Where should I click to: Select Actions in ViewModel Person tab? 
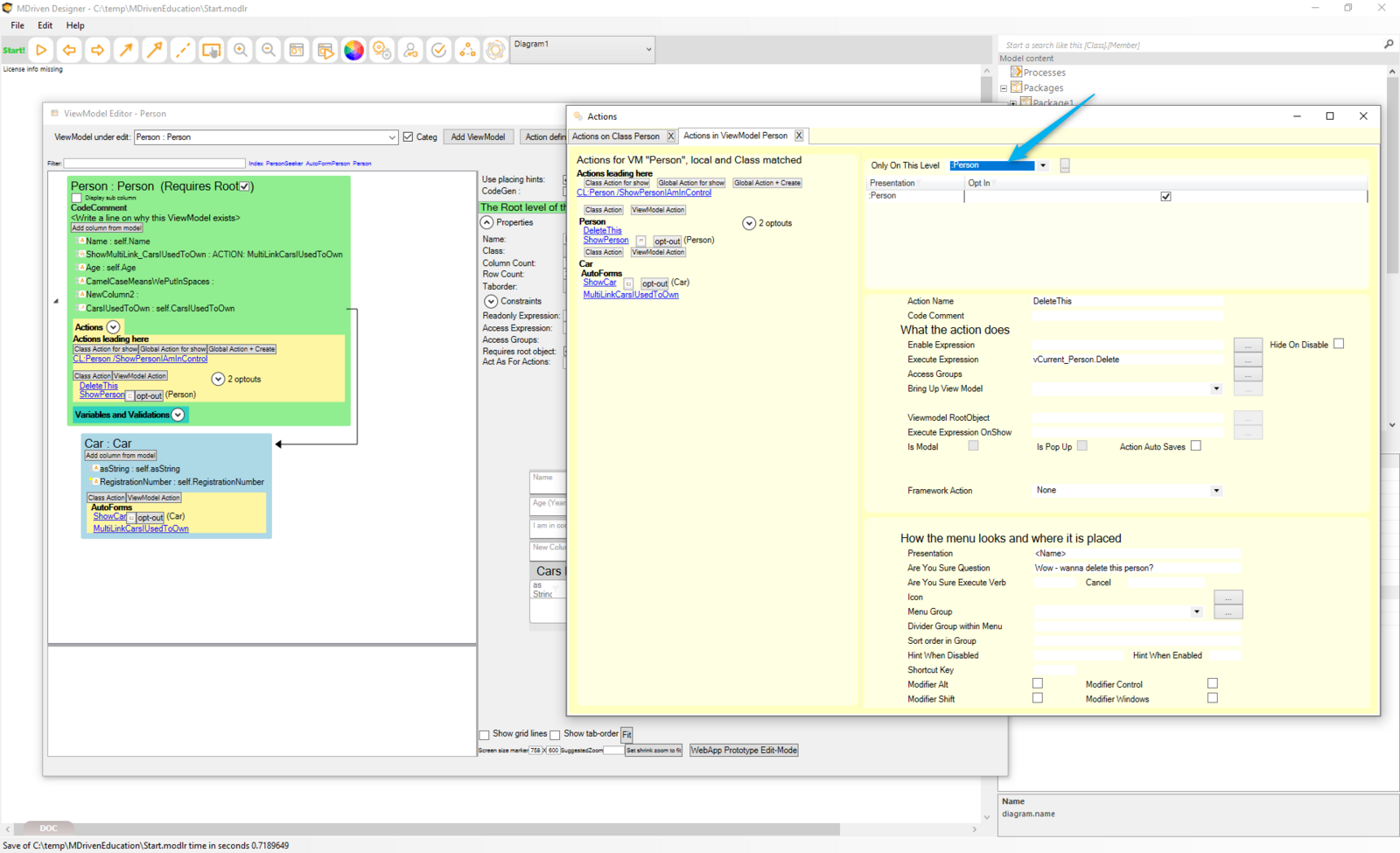click(735, 136)
